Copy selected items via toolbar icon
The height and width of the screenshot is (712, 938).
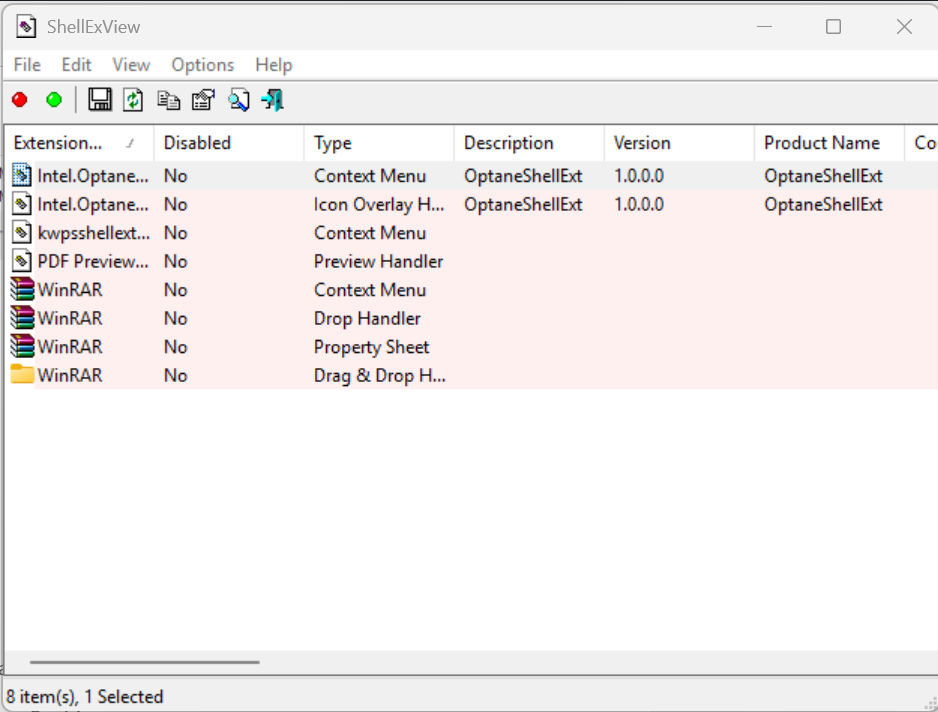point(168,100)
